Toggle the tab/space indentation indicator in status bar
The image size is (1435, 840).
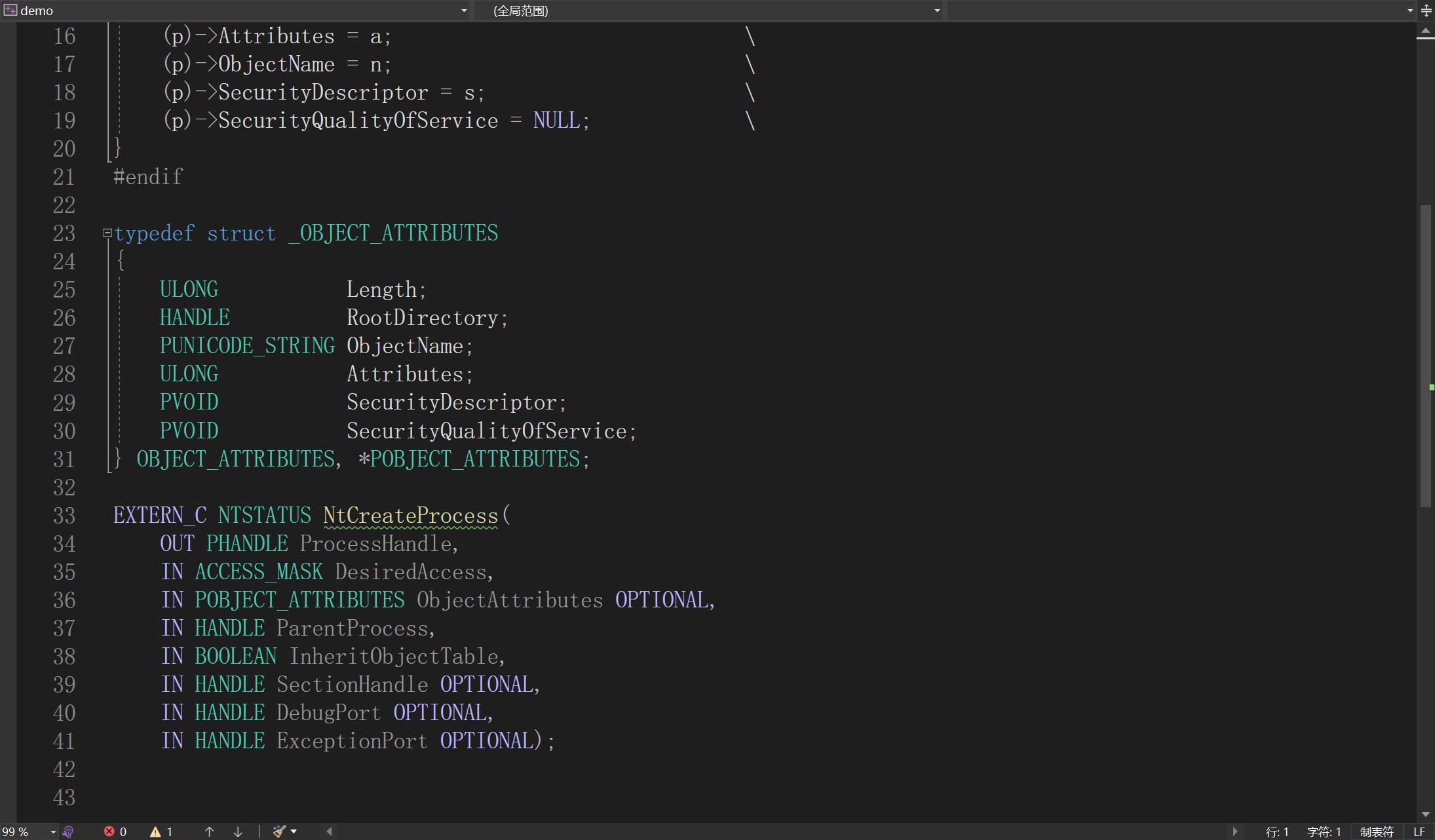[x=1376, y=831]
